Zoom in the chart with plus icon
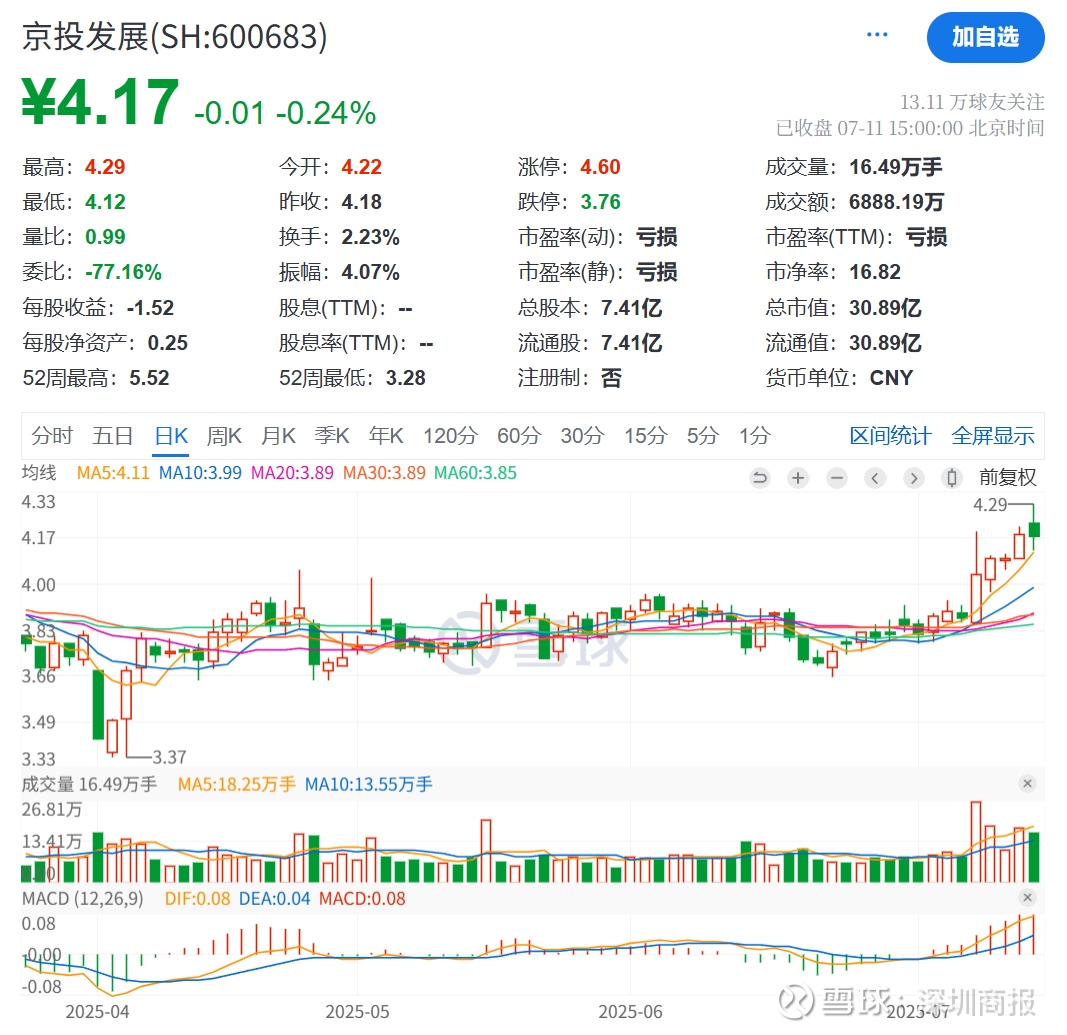This screenshot has width=1067, height=1035. (798, 478)
